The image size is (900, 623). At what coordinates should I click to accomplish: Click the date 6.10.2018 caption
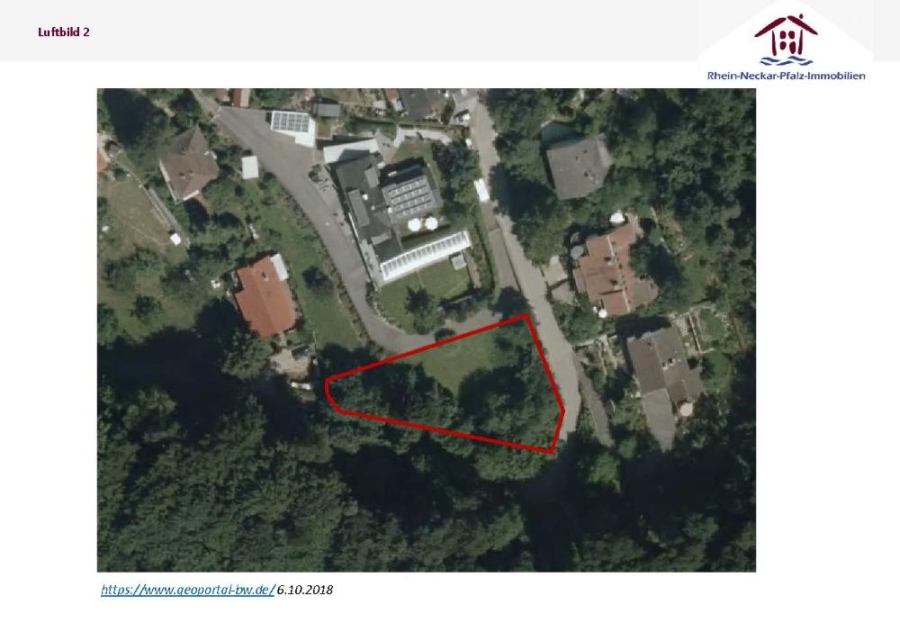tap(305, 590)
